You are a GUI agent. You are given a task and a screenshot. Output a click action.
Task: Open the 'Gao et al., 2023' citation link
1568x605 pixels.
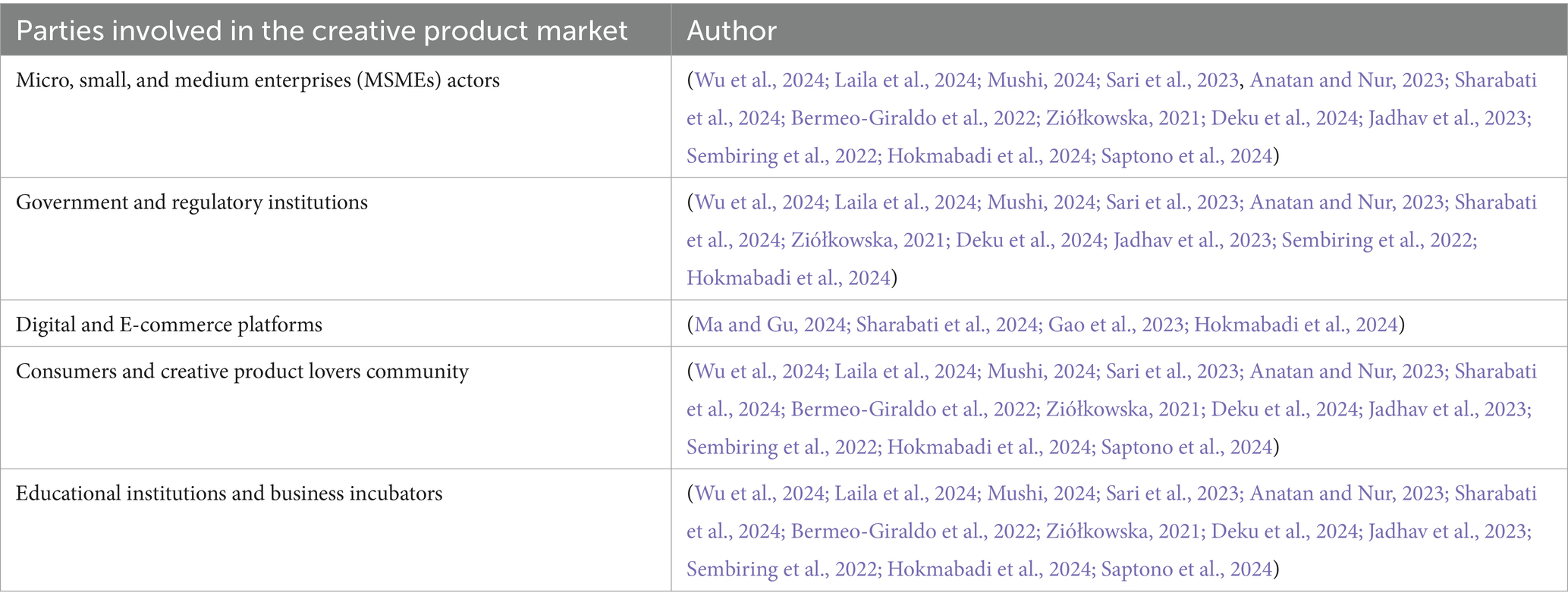pyautogui.click(x=1115, y=325)
